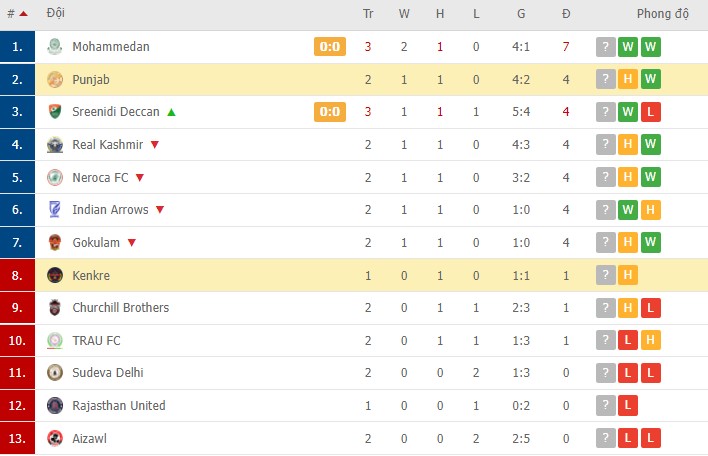The width and height of the screenshot is (708, 456).
Task: Click Kenkre's orange H form badge
Action: (x=628, y=275)
